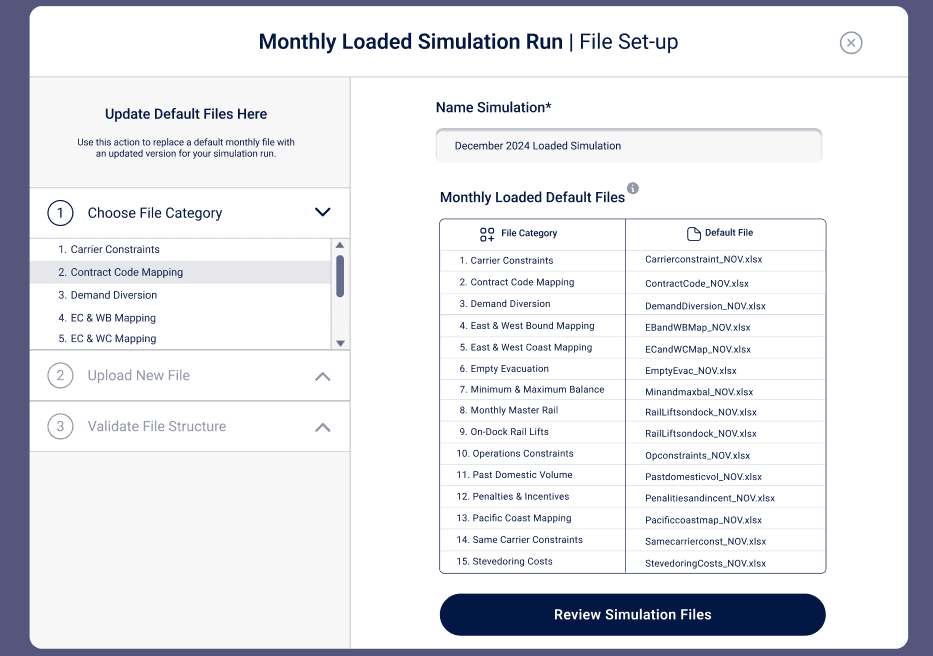The height and width of the screenshot is (656, 933).
Task: Click the Review Simulation Files button
Action: pos(633,614)
